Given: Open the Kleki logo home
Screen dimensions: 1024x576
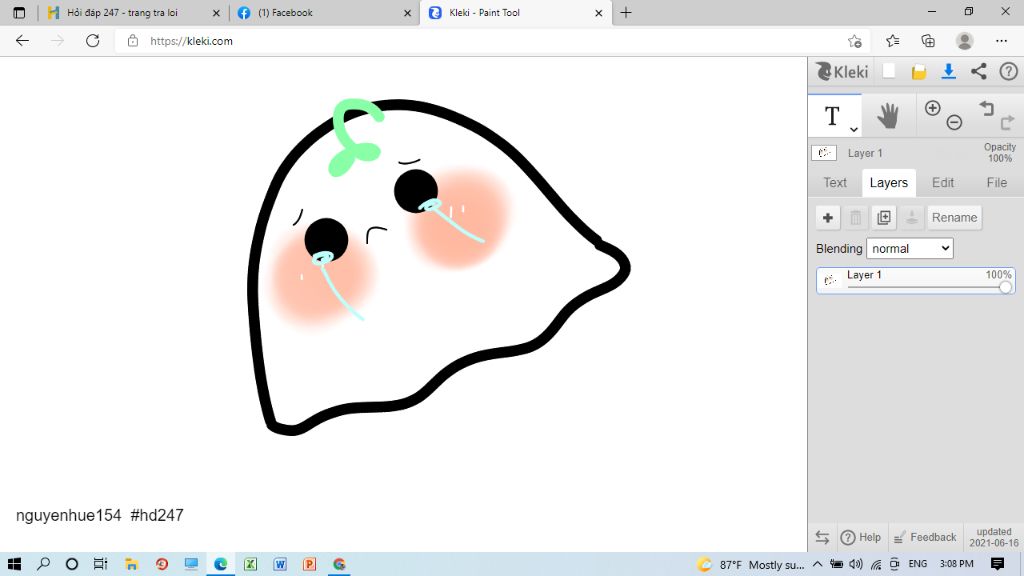Looking at the screenshot, I should point(842,71).
